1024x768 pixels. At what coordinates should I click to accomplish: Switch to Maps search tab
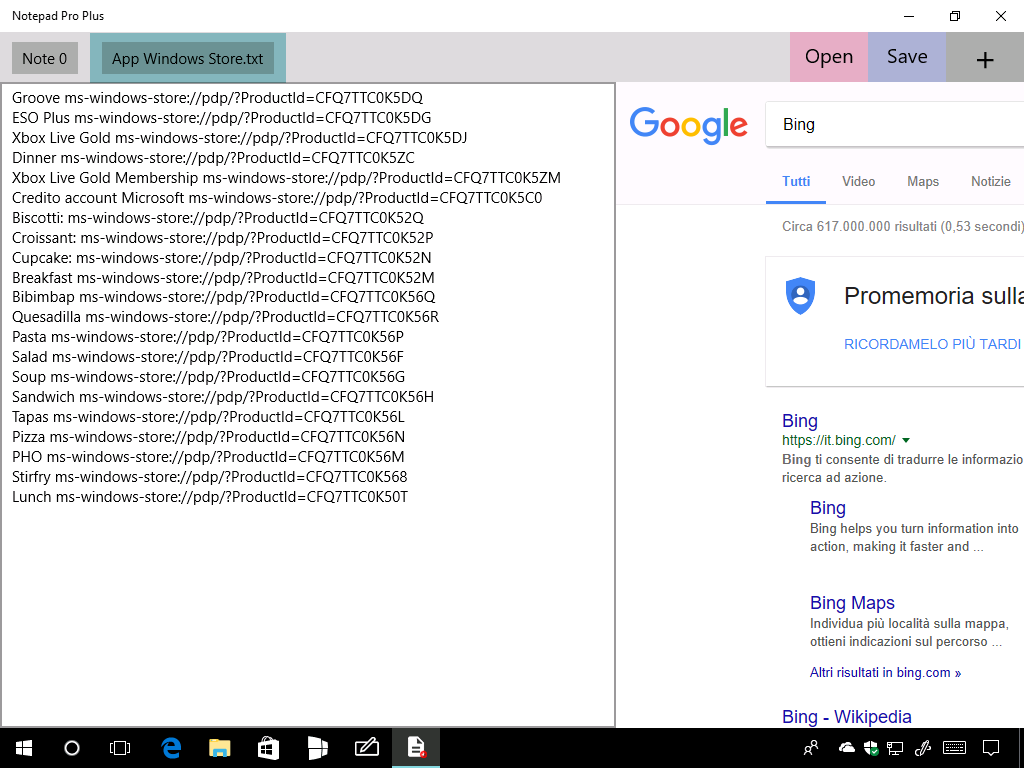tap(923, 182)
